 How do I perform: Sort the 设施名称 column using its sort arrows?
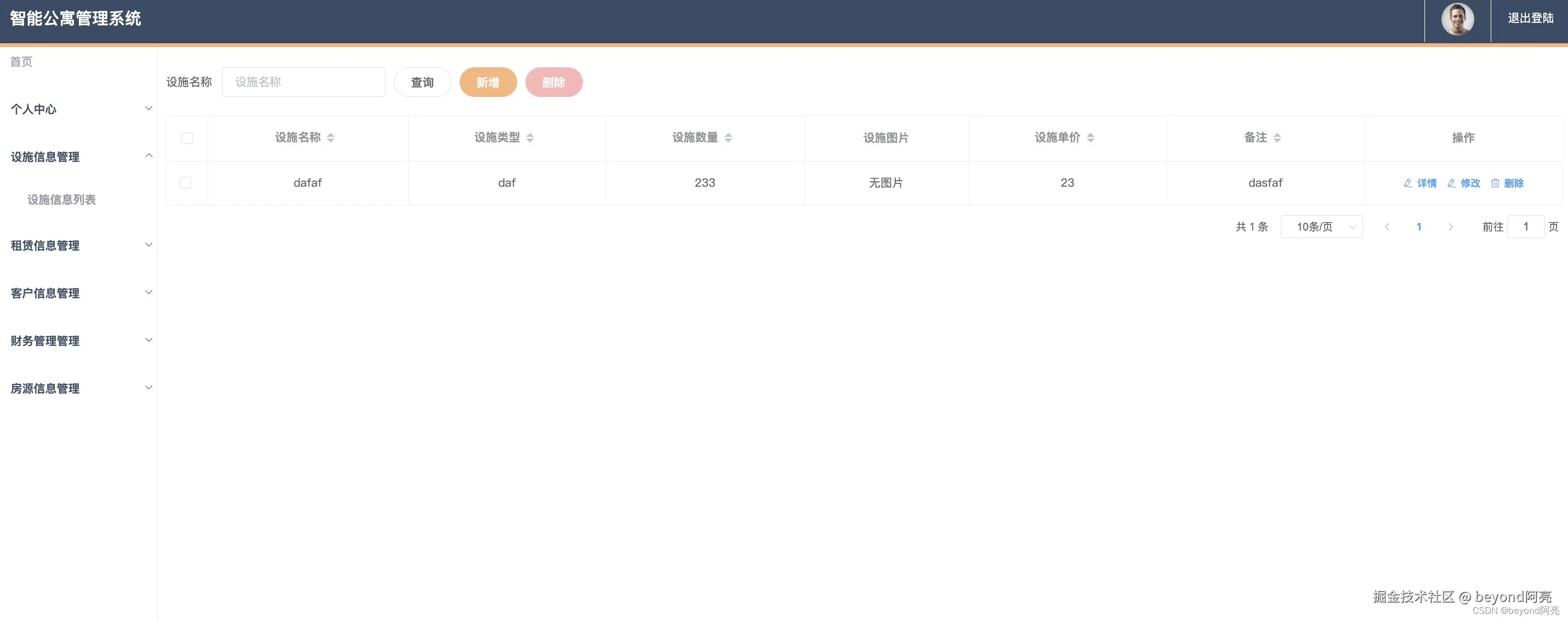coord(330,137)
